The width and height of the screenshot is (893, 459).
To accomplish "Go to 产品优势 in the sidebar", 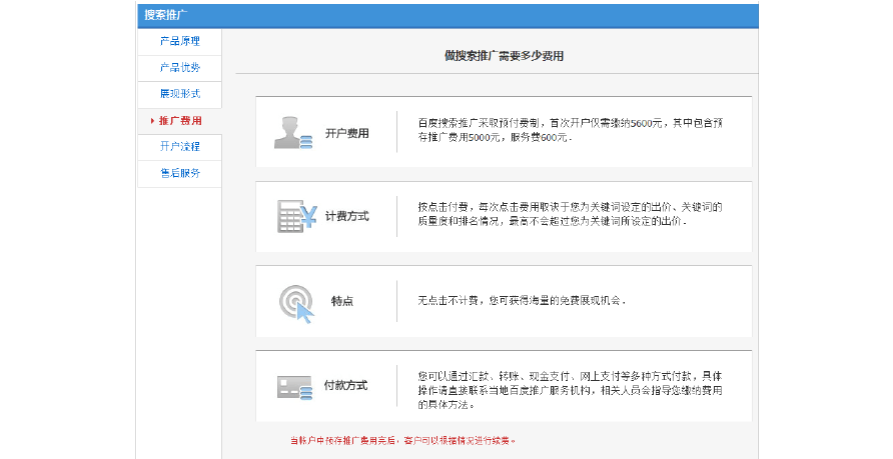I will coord(180,68).
